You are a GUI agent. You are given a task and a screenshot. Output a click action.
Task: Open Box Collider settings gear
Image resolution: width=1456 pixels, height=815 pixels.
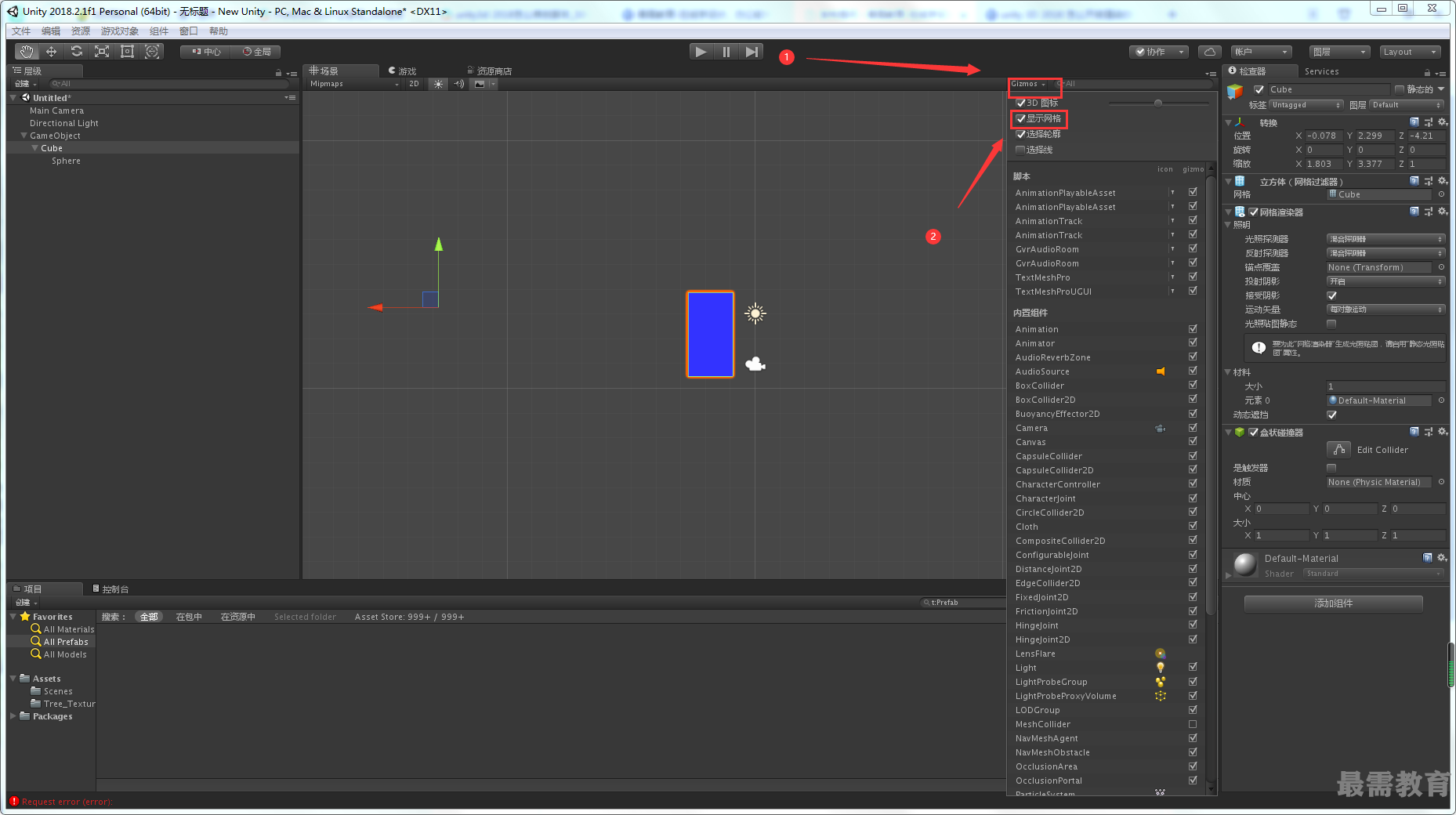(x=1443, y=432)
